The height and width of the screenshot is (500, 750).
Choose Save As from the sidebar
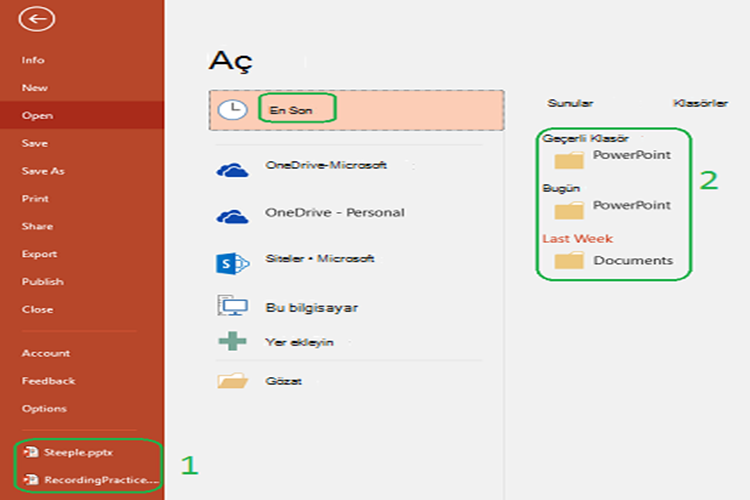[x=43, y=171]
